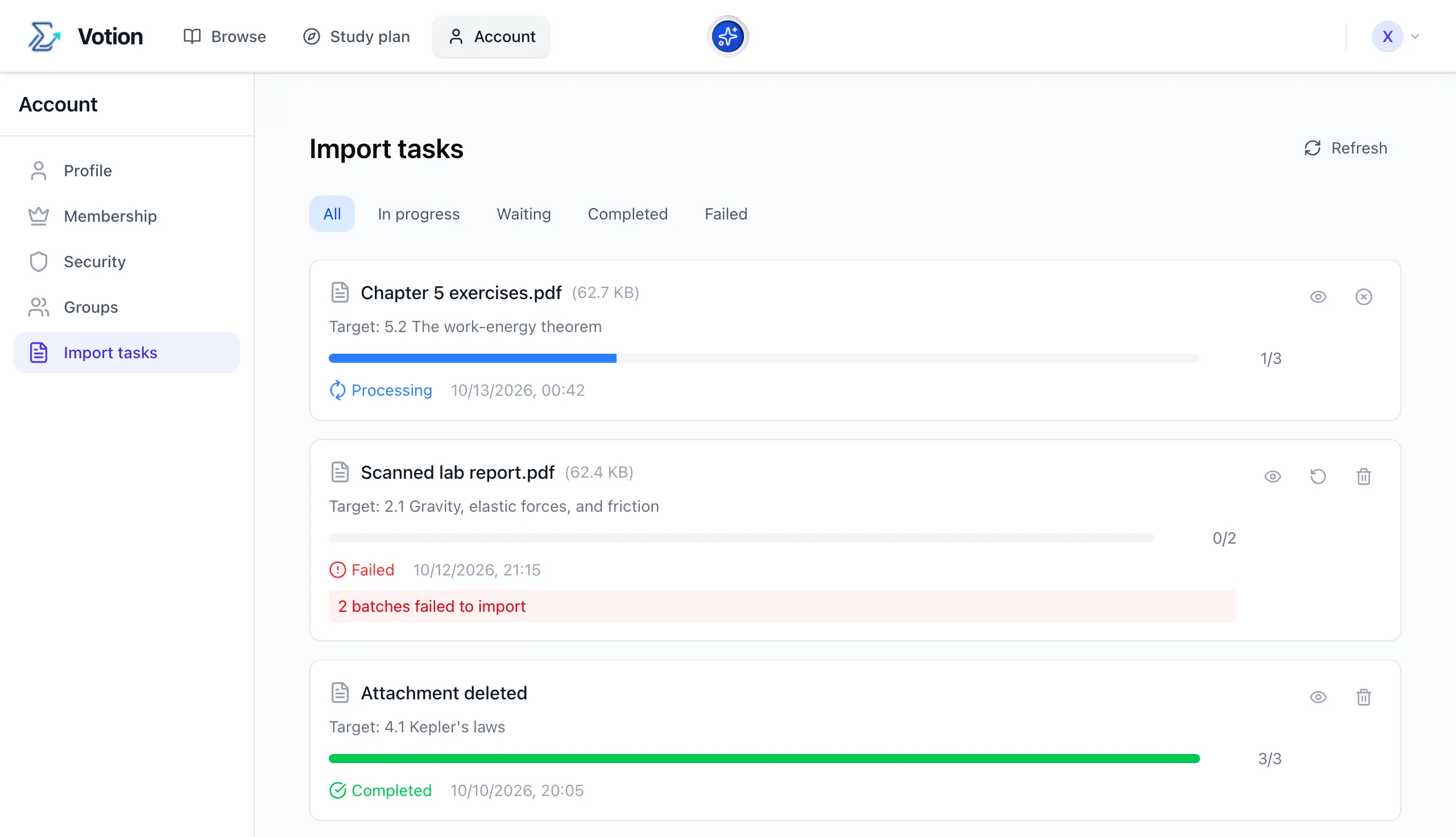The width and height of the screenshot is (1456, 837).
Task: View details of Attachment deleted task
Action: (x=1318, y=697)
